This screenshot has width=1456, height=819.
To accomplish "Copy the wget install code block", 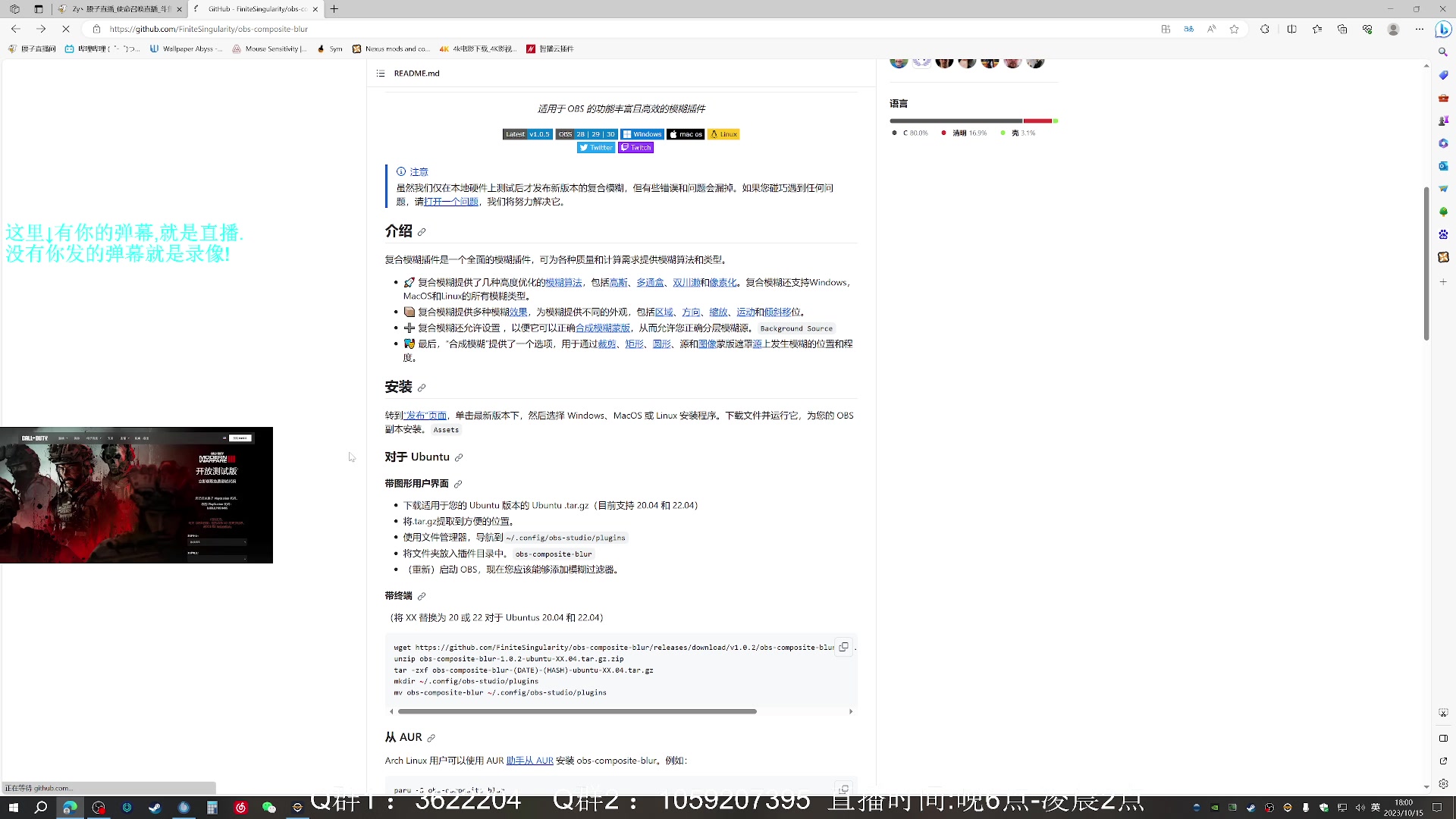I will point(843,647).
